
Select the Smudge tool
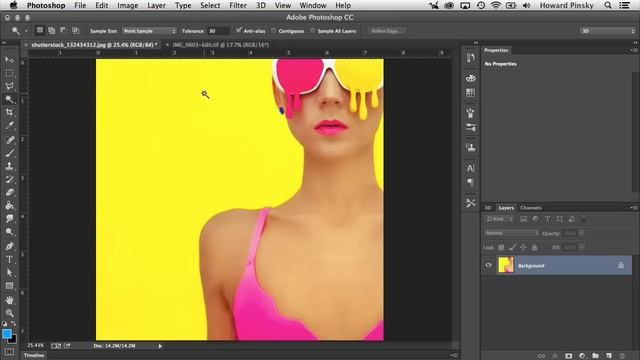pyautogui.click(x=9, y=218)
